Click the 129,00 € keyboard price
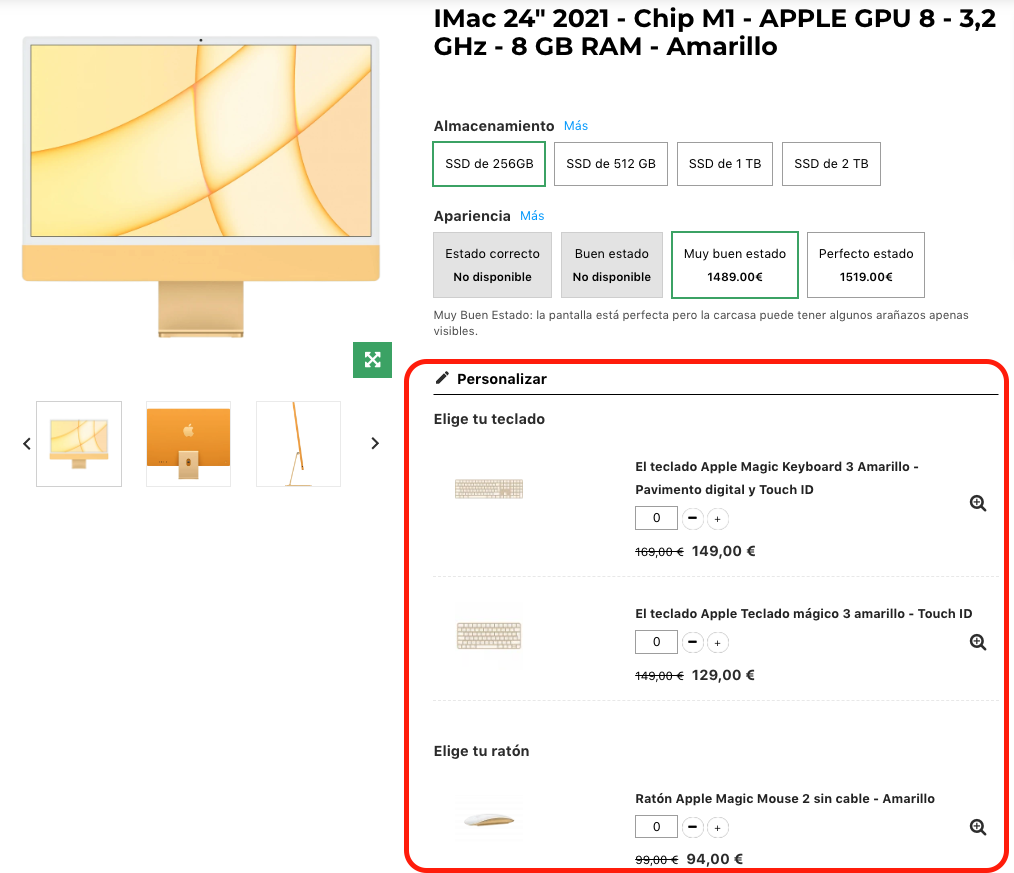This screenshot has width=1014, height=873. click(x=724, y=675)
